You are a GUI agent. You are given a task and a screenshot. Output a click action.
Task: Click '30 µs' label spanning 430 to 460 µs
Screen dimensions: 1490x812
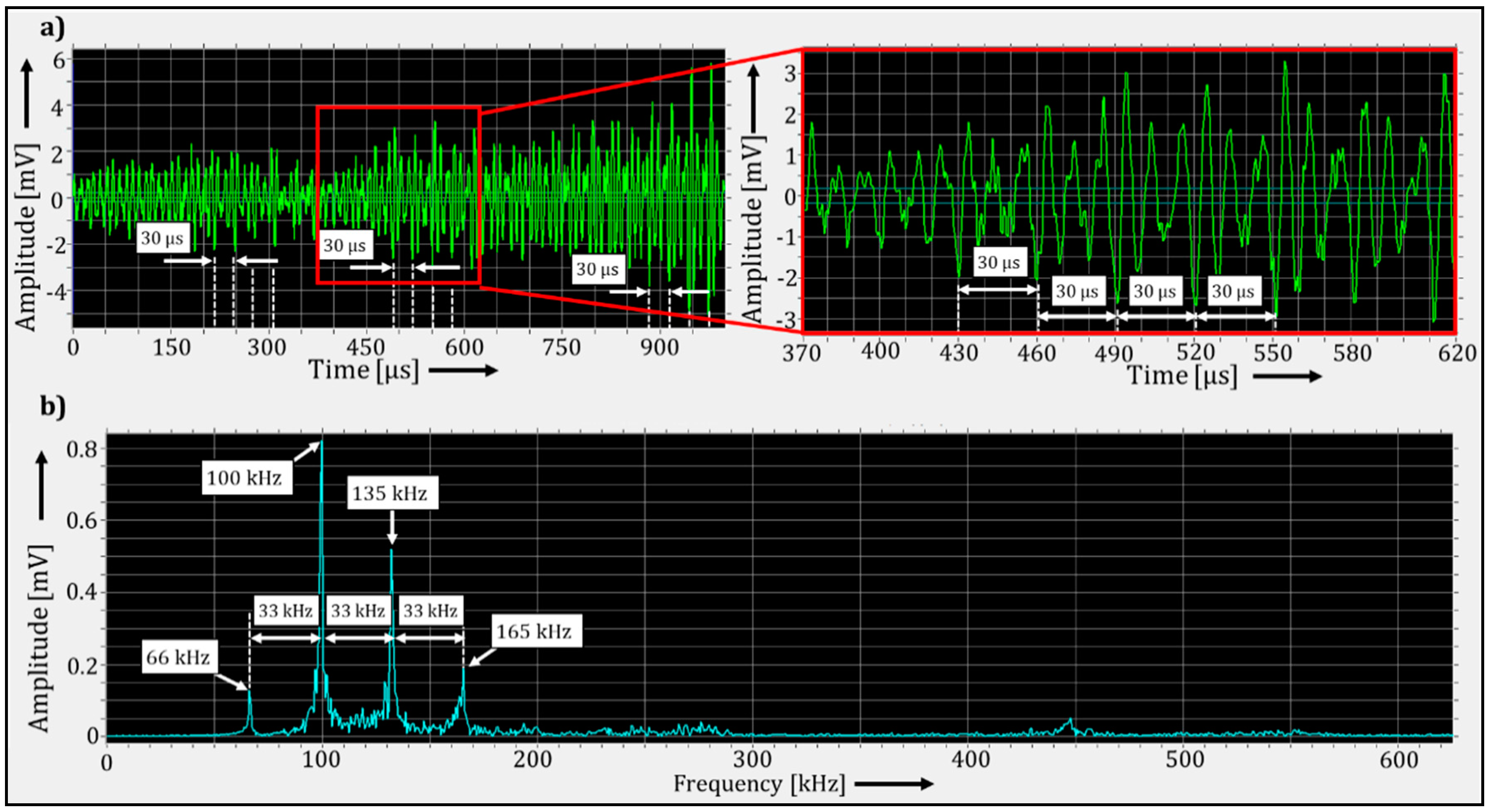1000,262
